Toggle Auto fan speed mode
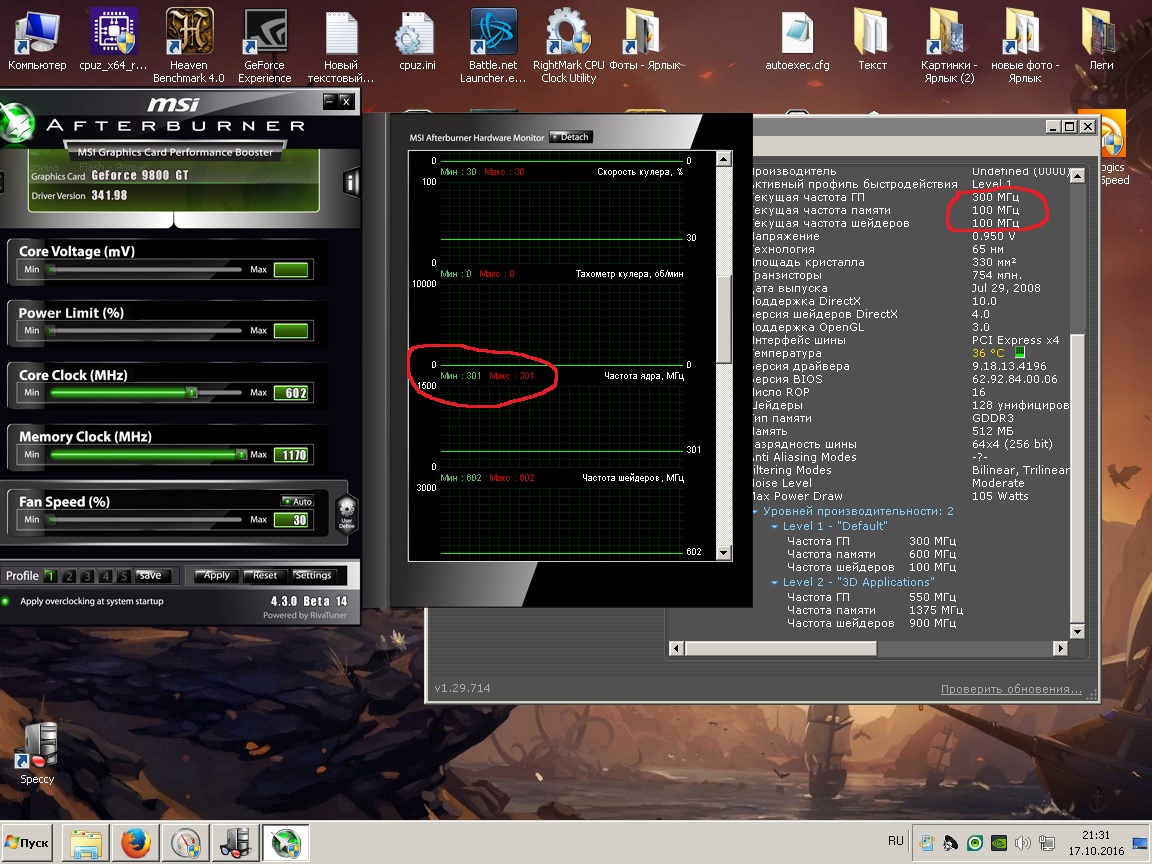1152x864 pixels. (297, 501)
